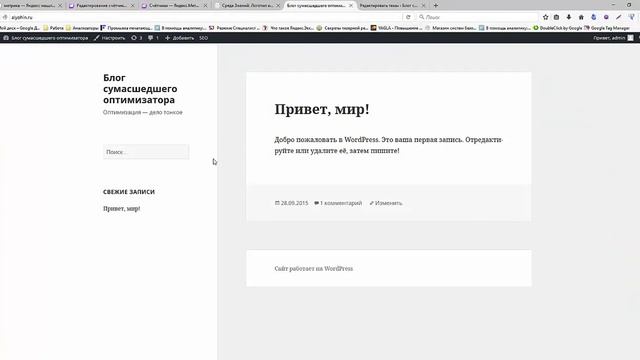Open the bookmarks library clipboard icon
The image size is (640, 360).
556,17
